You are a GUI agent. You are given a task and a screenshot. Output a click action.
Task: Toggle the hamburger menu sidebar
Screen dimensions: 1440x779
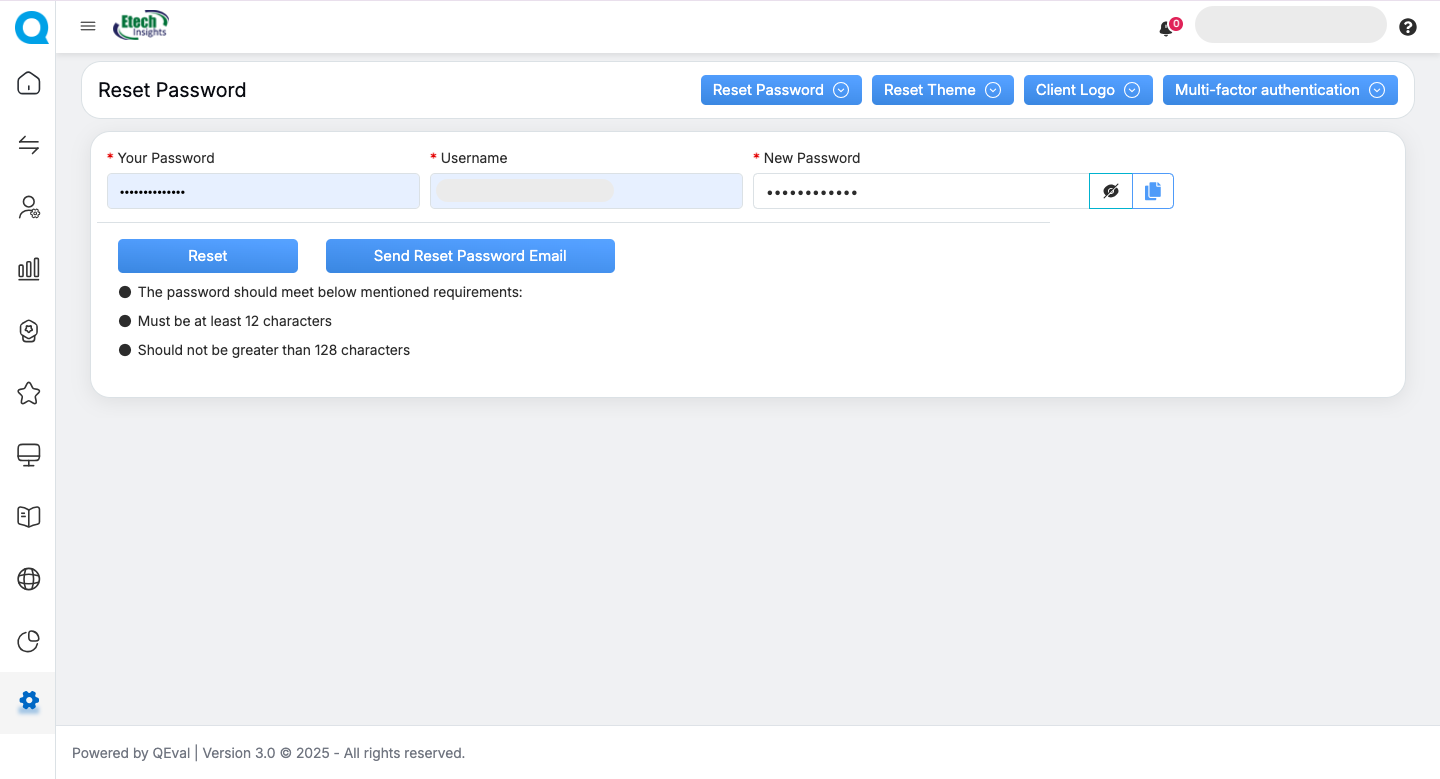tap(88, 27)
